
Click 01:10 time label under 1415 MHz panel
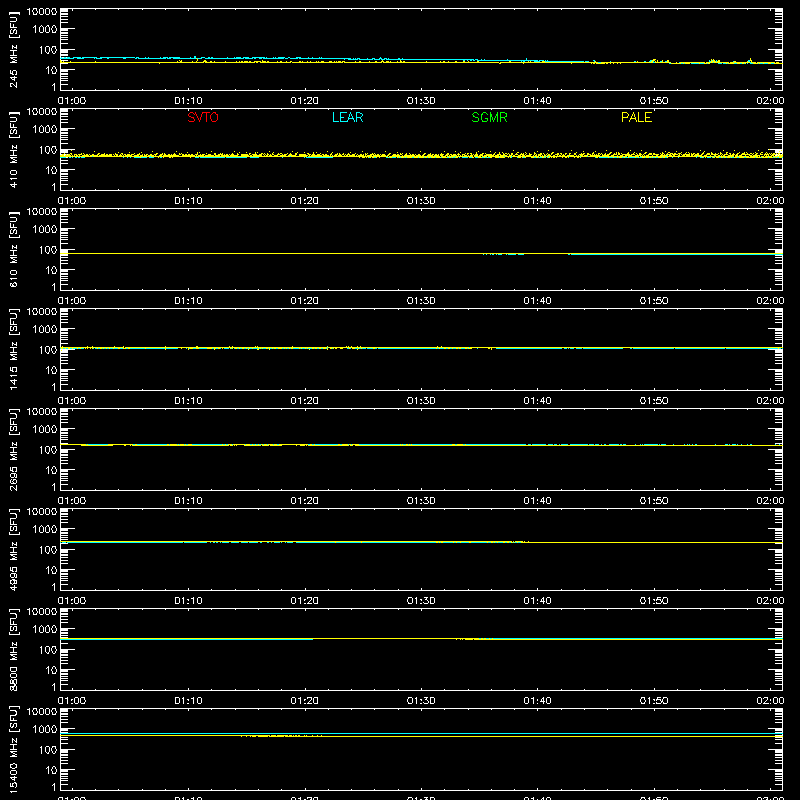point(188,401)
